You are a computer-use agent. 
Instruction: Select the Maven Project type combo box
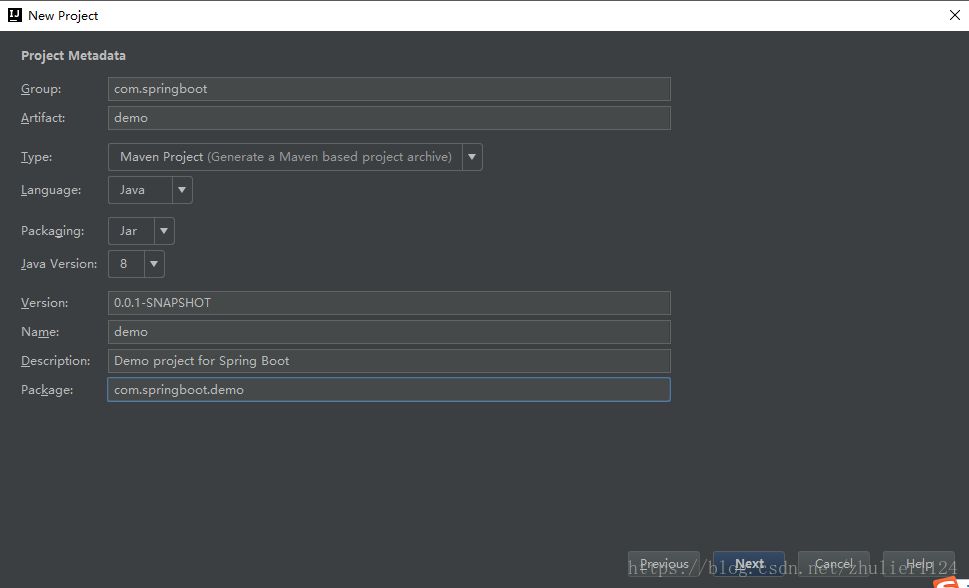285,157
